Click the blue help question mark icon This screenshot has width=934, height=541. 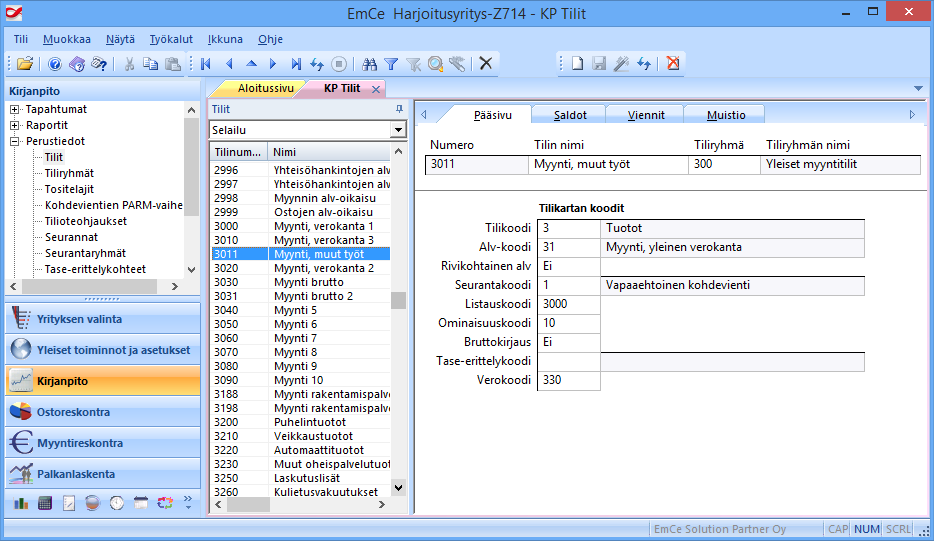(55, 64)
